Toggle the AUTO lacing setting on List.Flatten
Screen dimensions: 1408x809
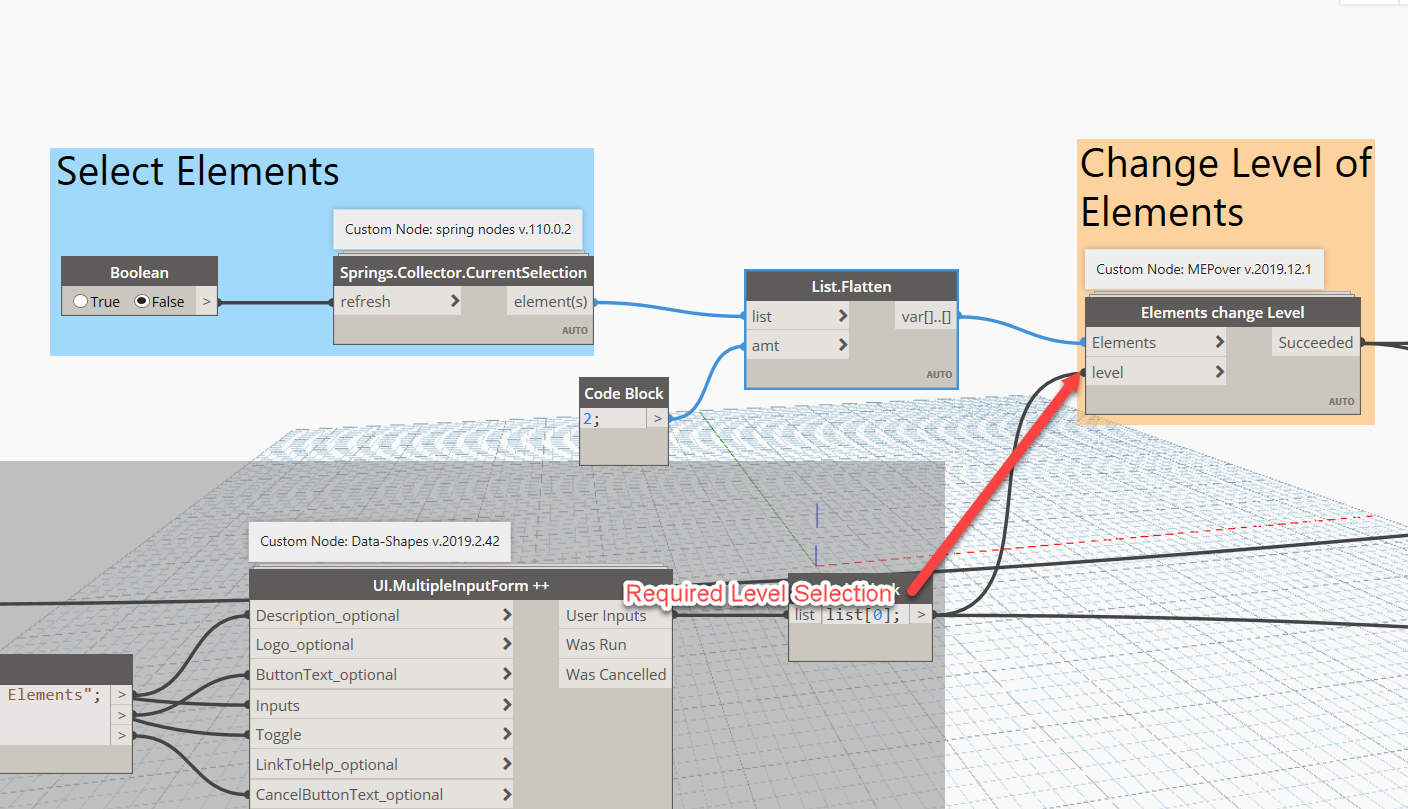(x=939, y=374)
